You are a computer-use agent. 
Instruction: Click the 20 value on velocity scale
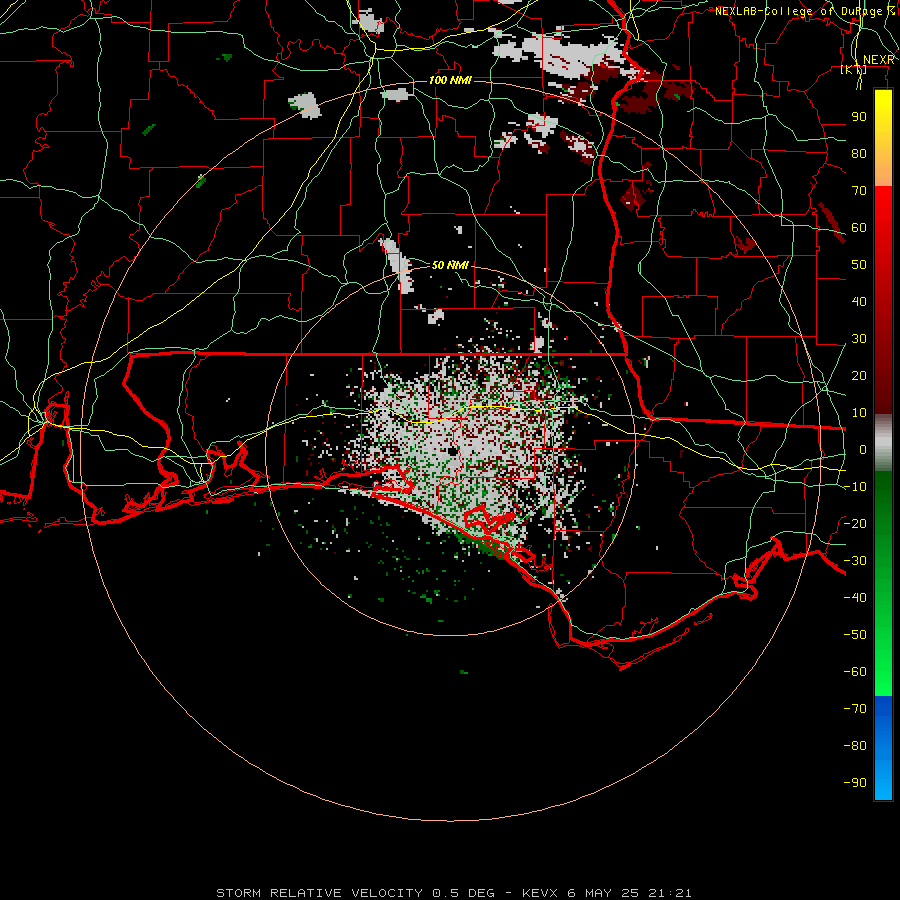point(859,375)
